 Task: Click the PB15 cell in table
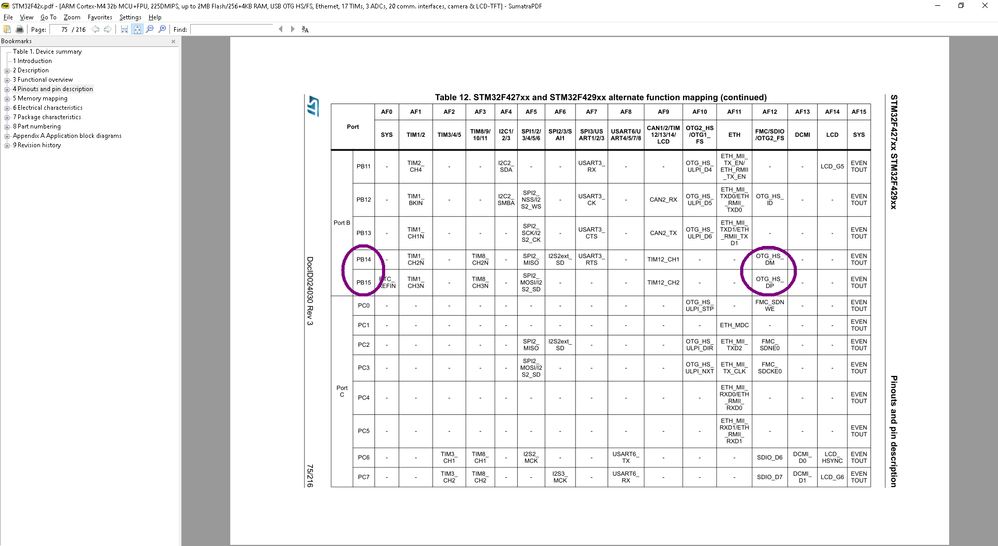[363, 283]
